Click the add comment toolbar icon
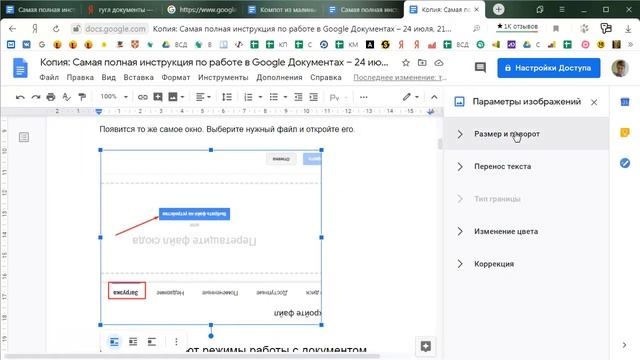The image size is (640, 360). click(158, 97)
